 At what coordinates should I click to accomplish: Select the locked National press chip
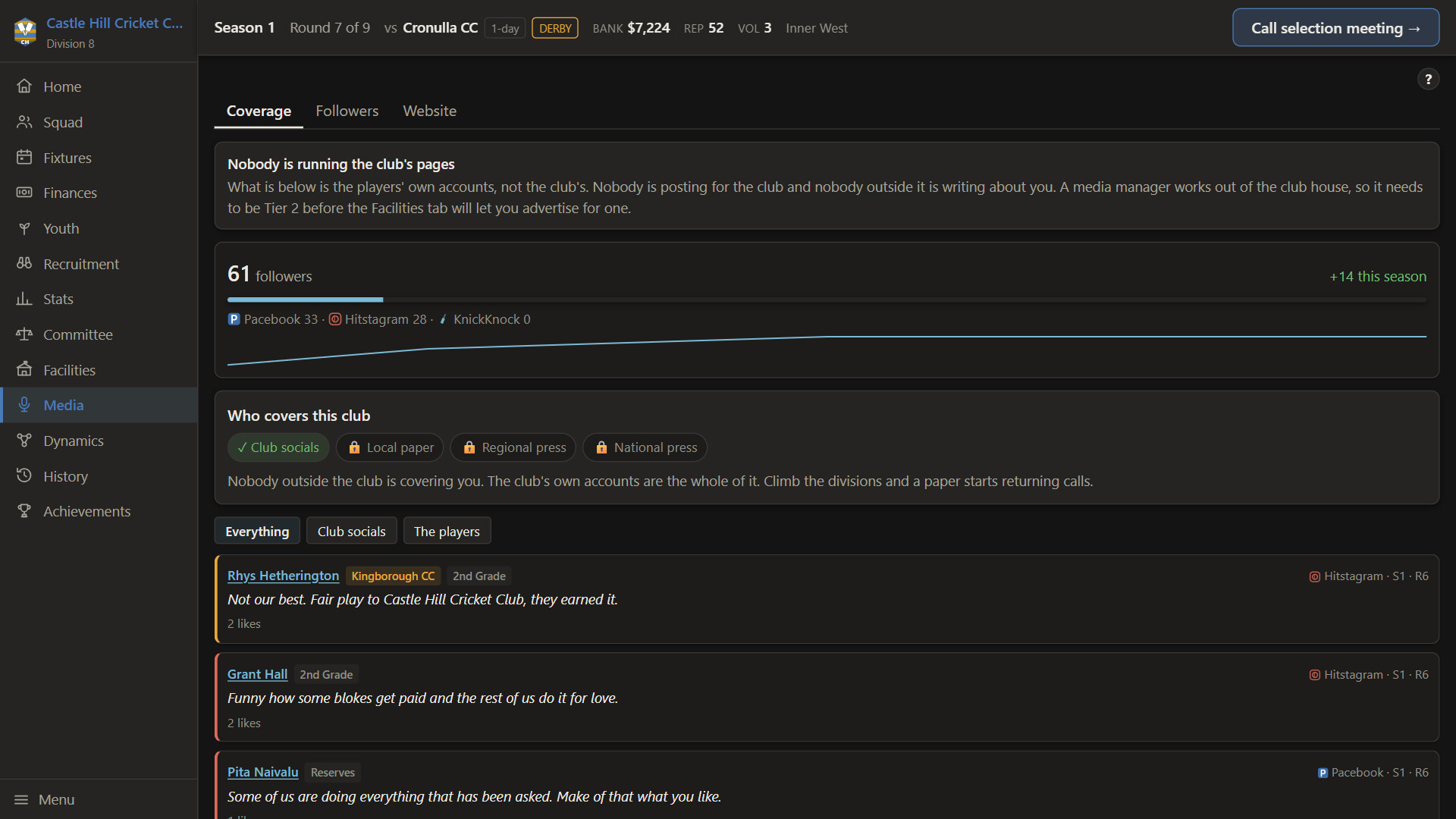[x=645, y=447]
